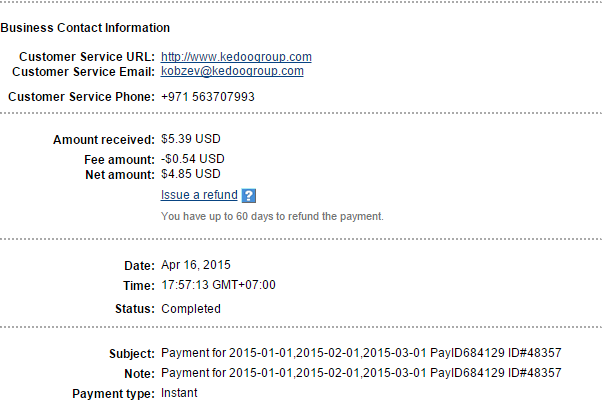Click the Payment type label
This screenshot has width=602, height=414.
click(x=113, y=393)
